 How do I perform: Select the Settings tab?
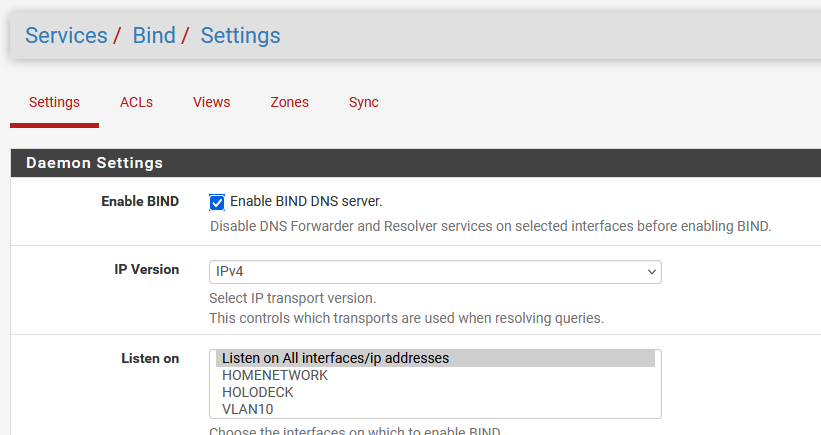tap(54, 102)
